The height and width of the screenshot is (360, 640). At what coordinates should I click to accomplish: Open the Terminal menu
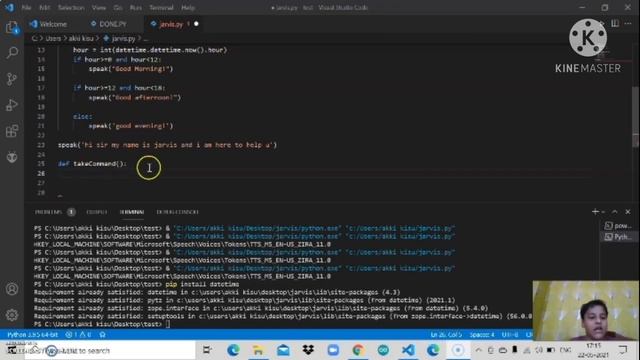click(x=161, y=7)
